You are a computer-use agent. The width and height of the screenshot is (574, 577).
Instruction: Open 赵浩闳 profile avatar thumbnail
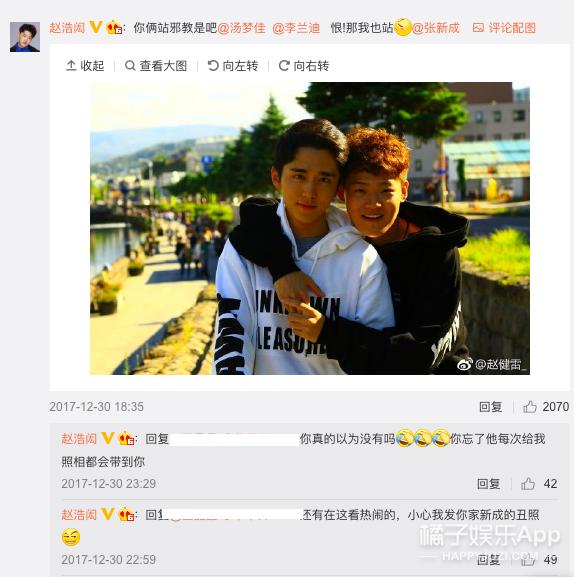(x=25, y=37)
